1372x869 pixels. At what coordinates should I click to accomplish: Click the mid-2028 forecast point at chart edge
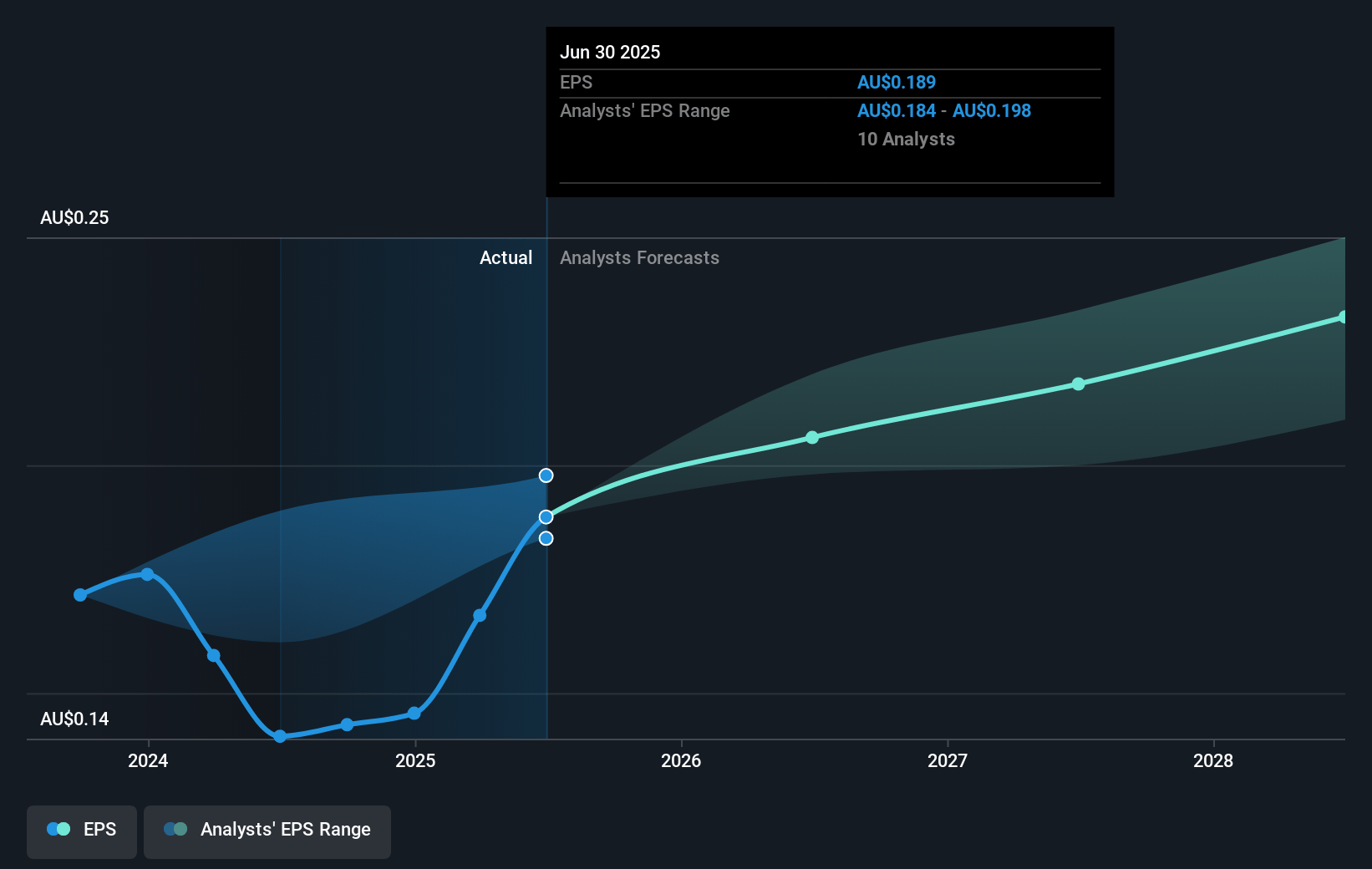[x=1343, y=318]
